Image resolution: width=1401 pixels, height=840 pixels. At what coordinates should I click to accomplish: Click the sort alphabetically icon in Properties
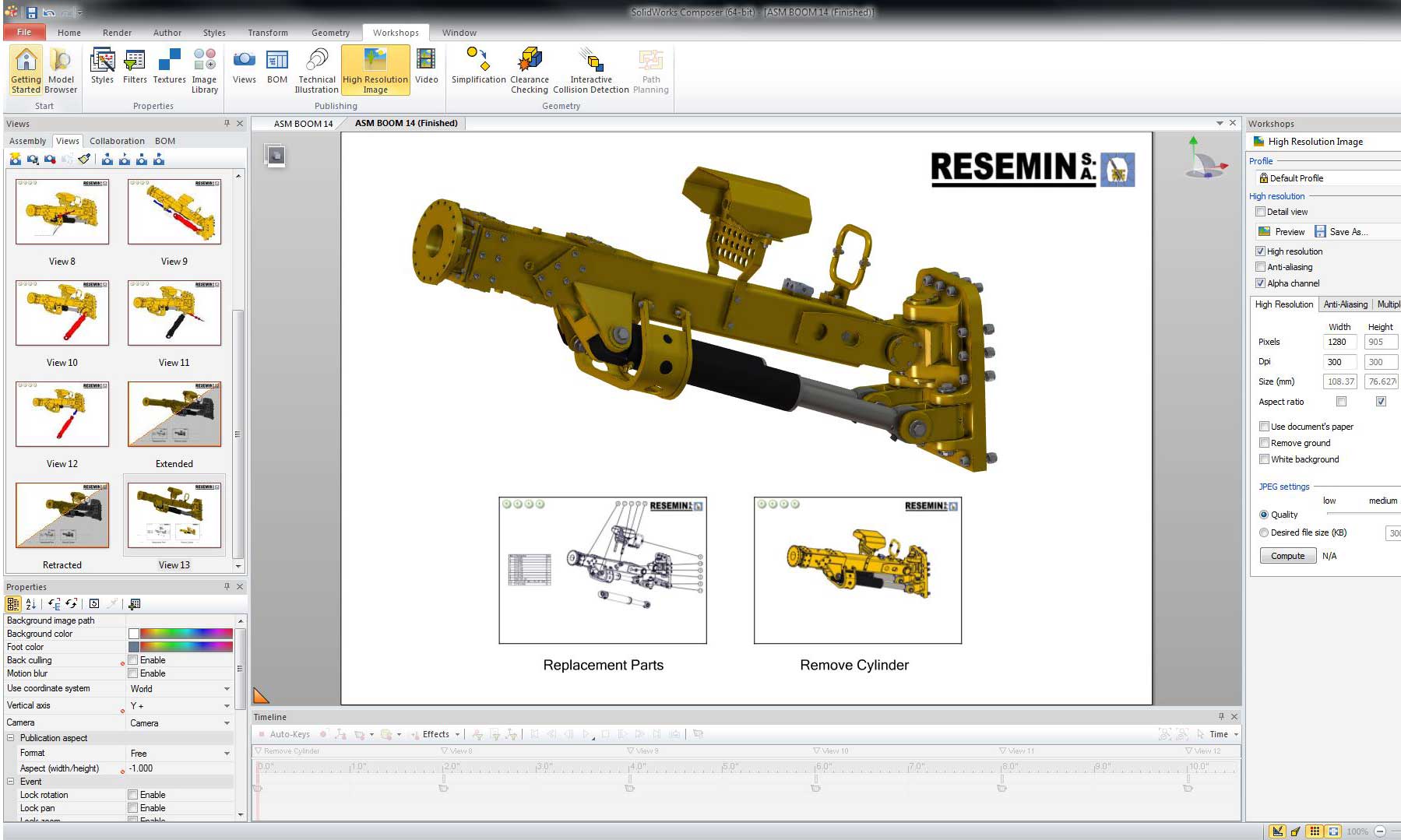[x=31, y=603]
